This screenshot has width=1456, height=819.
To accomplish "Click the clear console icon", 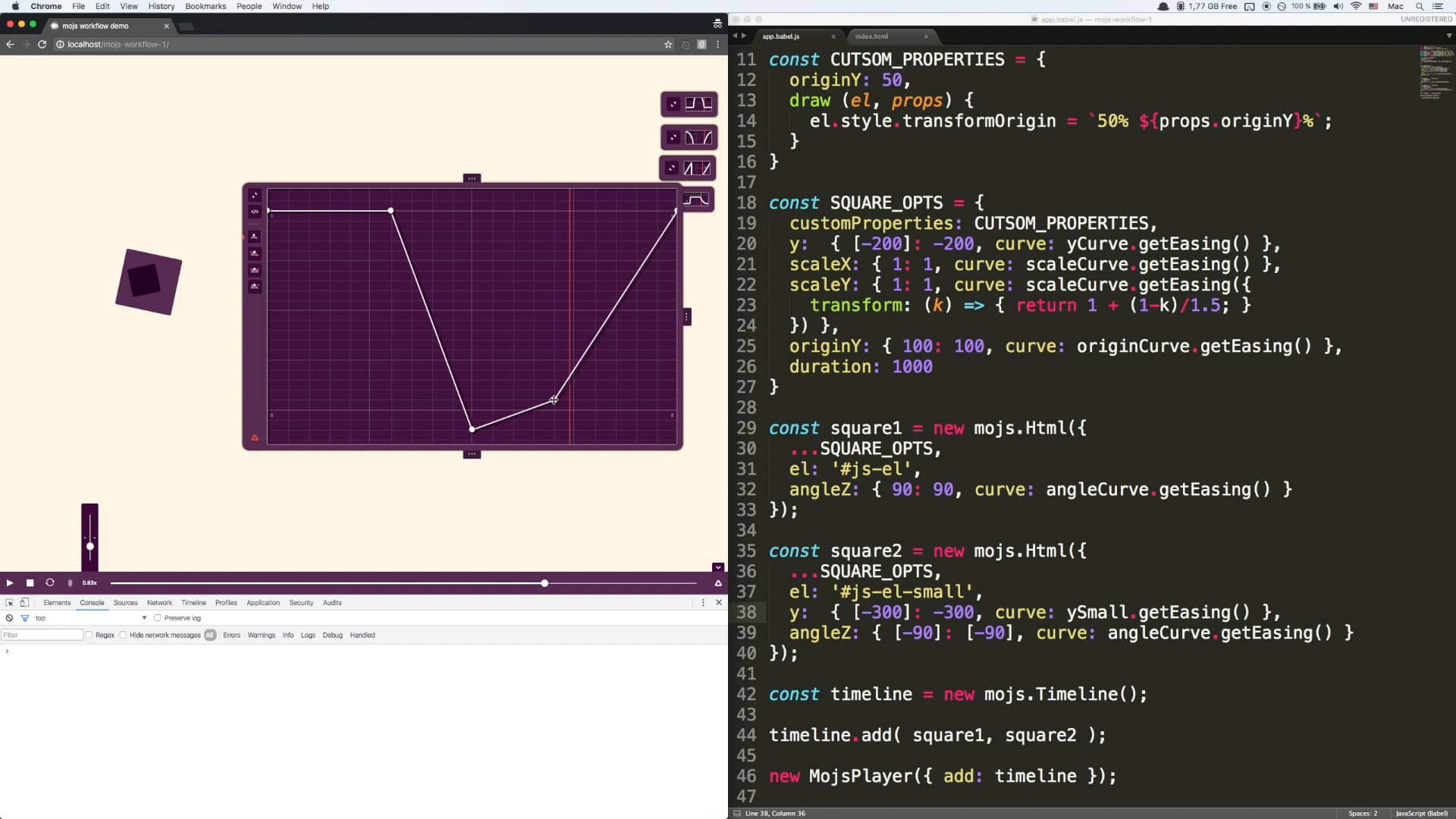I will click(x=9, y=618).
